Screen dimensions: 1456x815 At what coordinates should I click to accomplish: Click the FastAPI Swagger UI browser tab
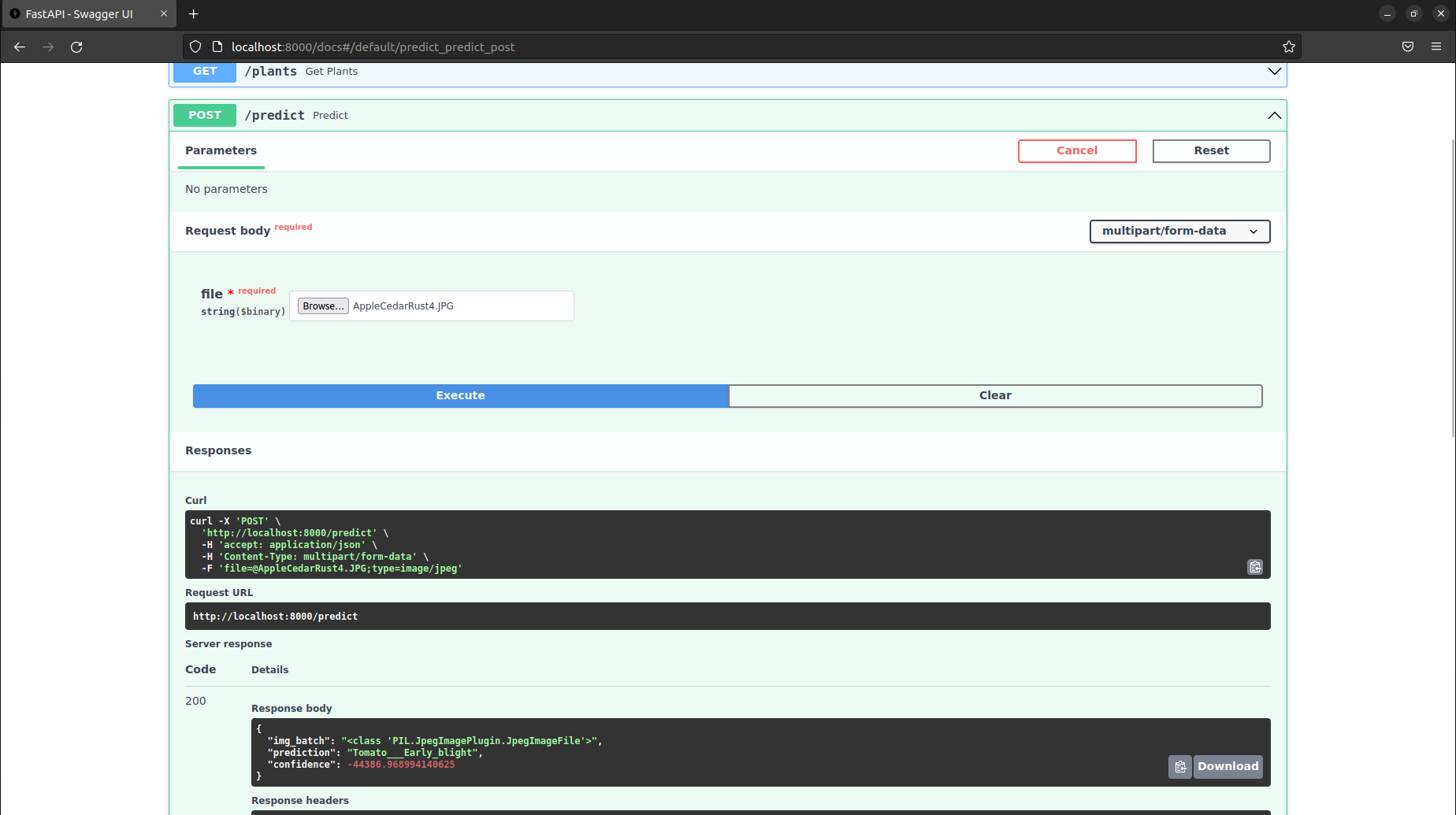(79, 13)
